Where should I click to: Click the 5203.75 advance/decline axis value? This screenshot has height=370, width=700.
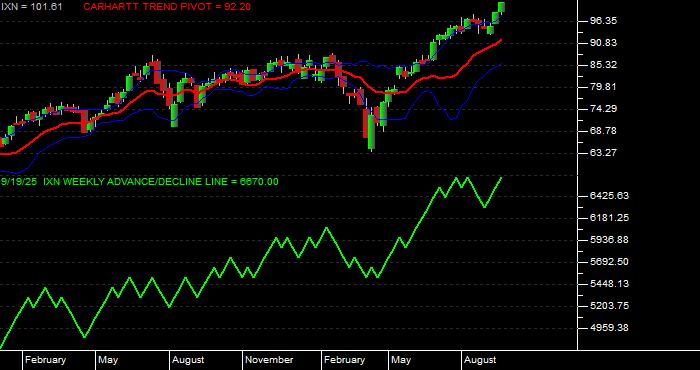click(x=608, y=306)
